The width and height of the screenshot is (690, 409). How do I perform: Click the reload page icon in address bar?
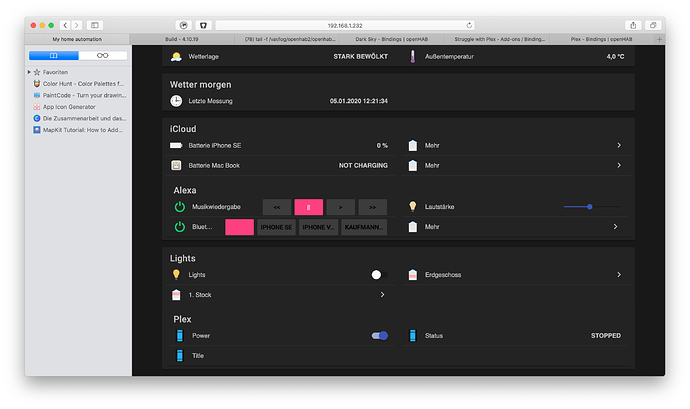pos(469,25)
